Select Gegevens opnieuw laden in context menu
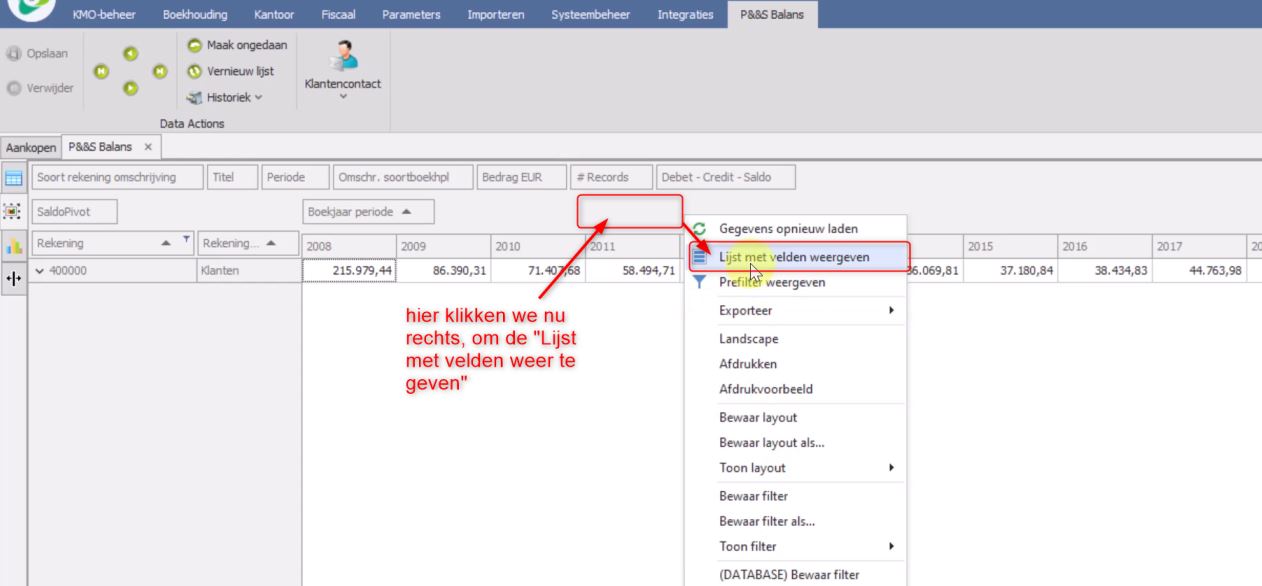Viewport: 1262px width, 586px height. [x=788, y=229]
